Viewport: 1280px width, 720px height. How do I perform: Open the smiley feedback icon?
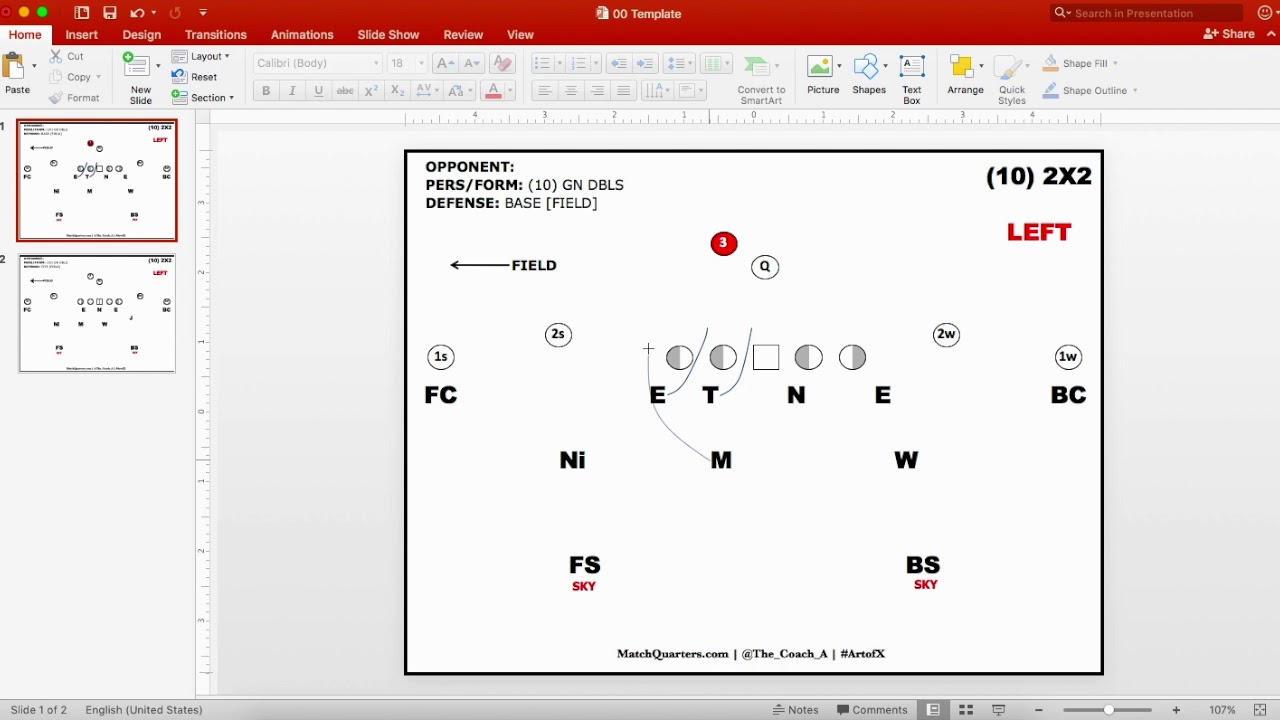(1265, 13)
